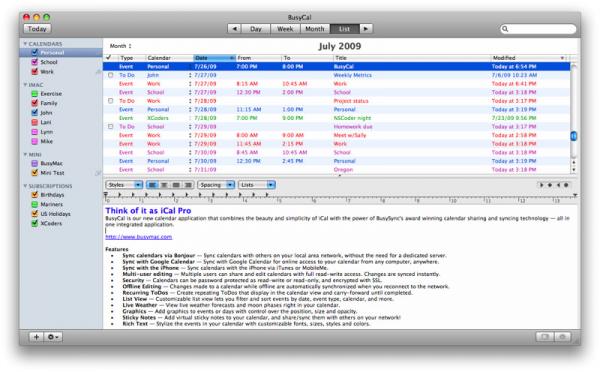600x372 pixels.
Task: Collapse the CALENDARS group
Action: [25, 44]
